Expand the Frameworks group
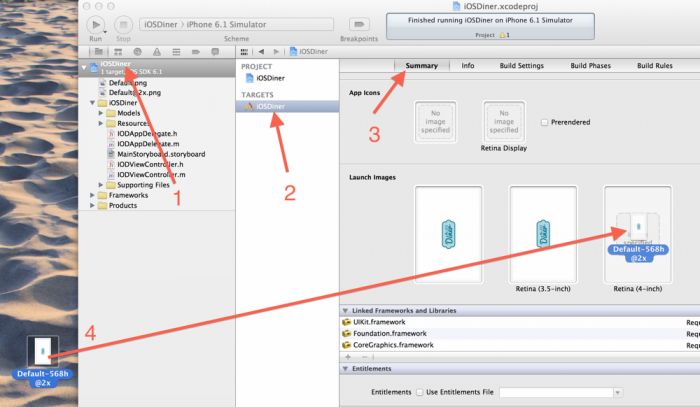 (x=92, y=195)
